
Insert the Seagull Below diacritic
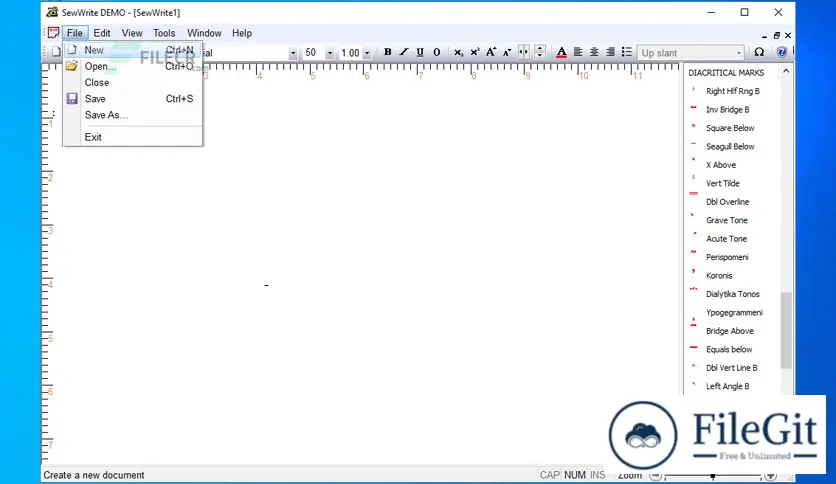pyautogui.click(x=732, y=147)
